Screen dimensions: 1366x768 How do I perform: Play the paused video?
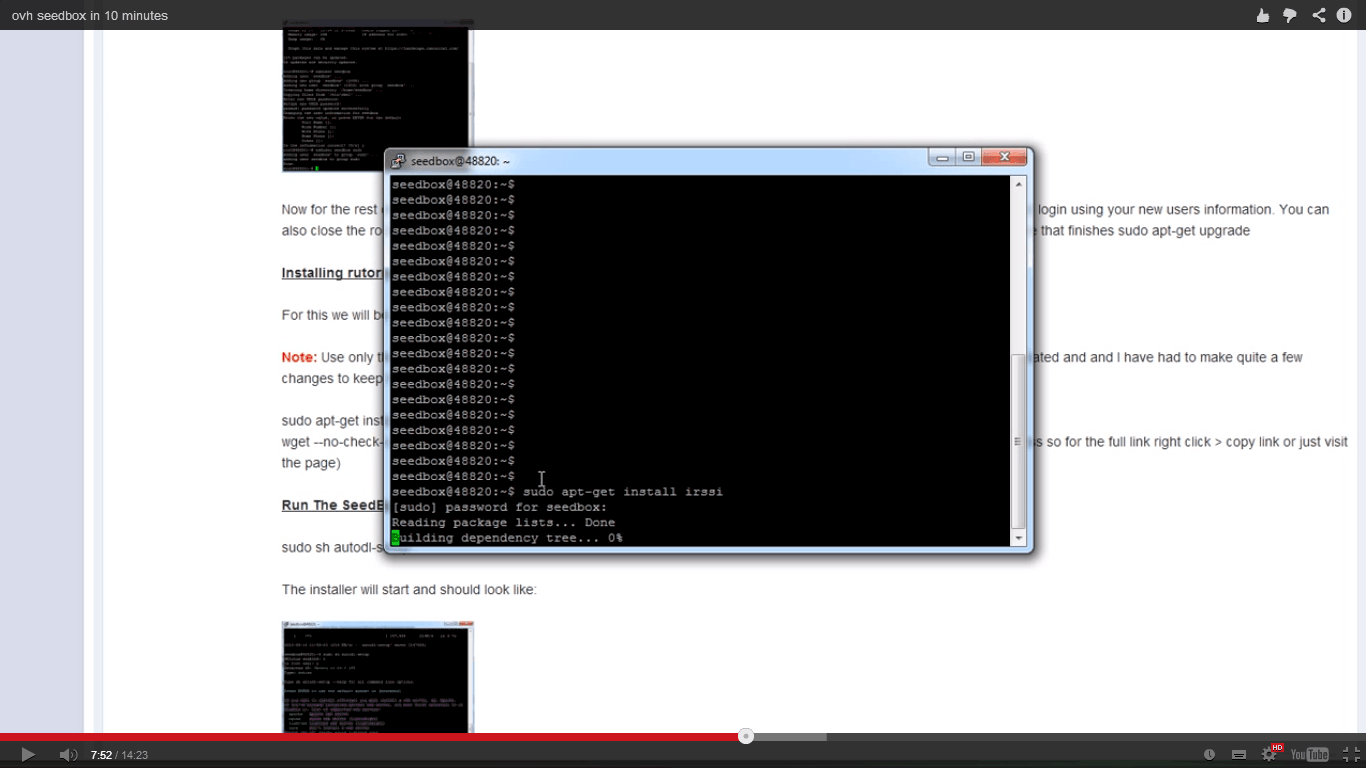point(28,755)
